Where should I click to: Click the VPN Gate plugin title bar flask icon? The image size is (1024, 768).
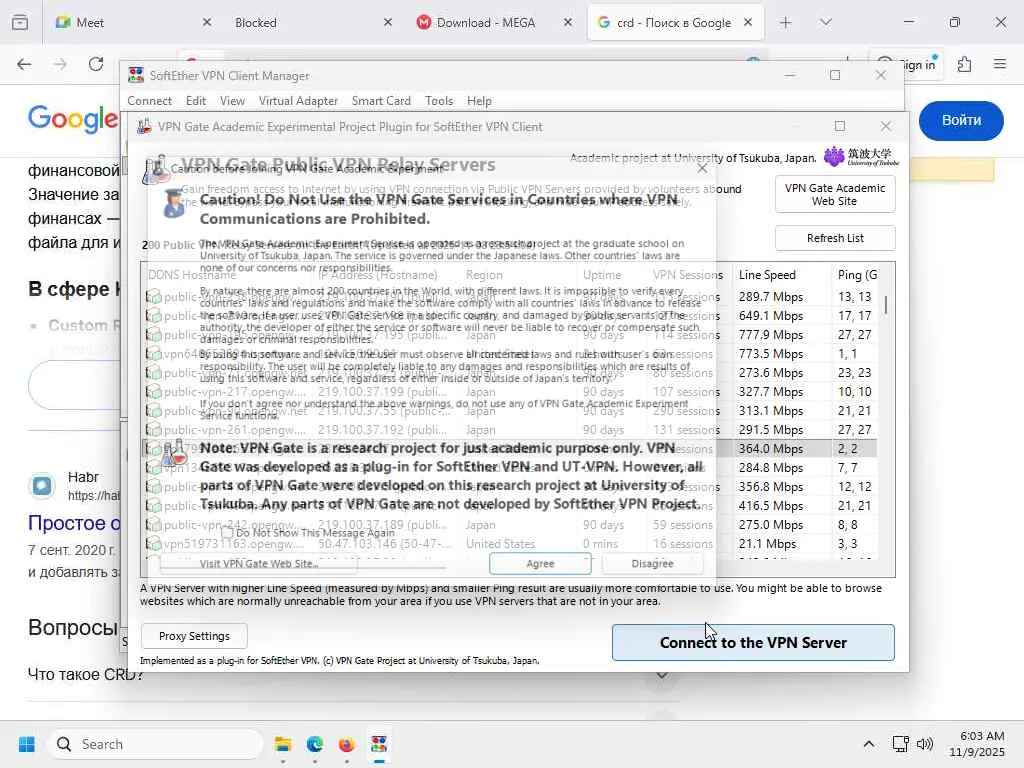[144, 127]
